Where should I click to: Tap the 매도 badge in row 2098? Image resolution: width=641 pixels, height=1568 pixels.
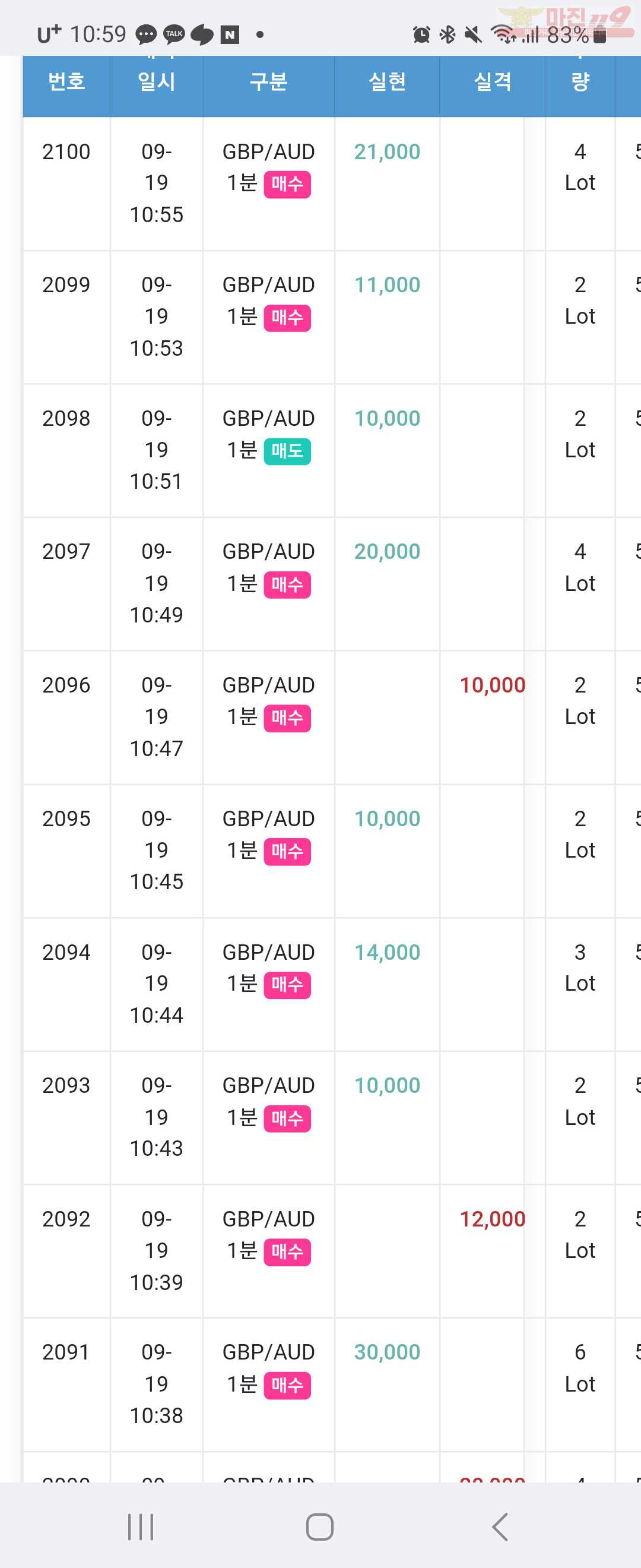pos(287,451)
